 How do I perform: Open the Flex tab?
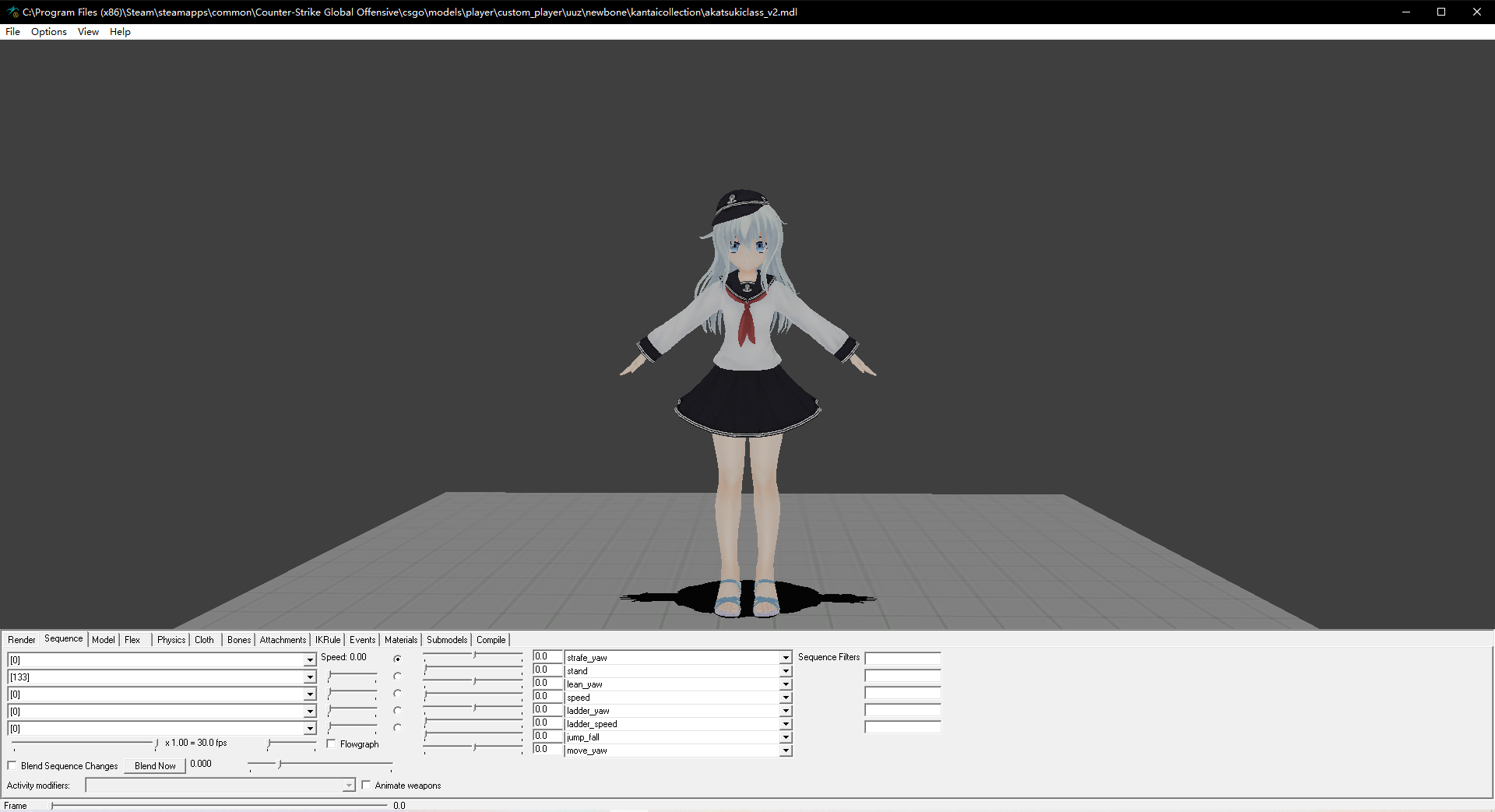click(x=132, y=640)
